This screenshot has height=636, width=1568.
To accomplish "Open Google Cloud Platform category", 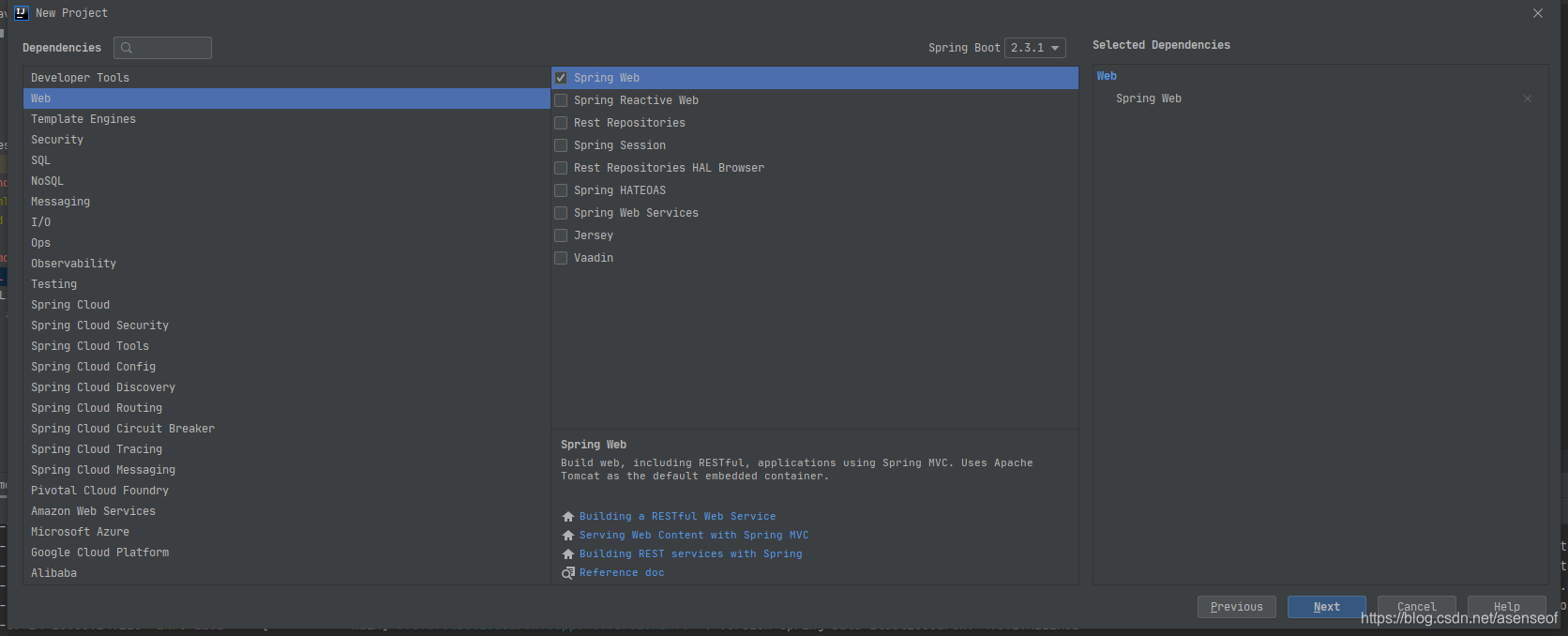I will (286, 553).
